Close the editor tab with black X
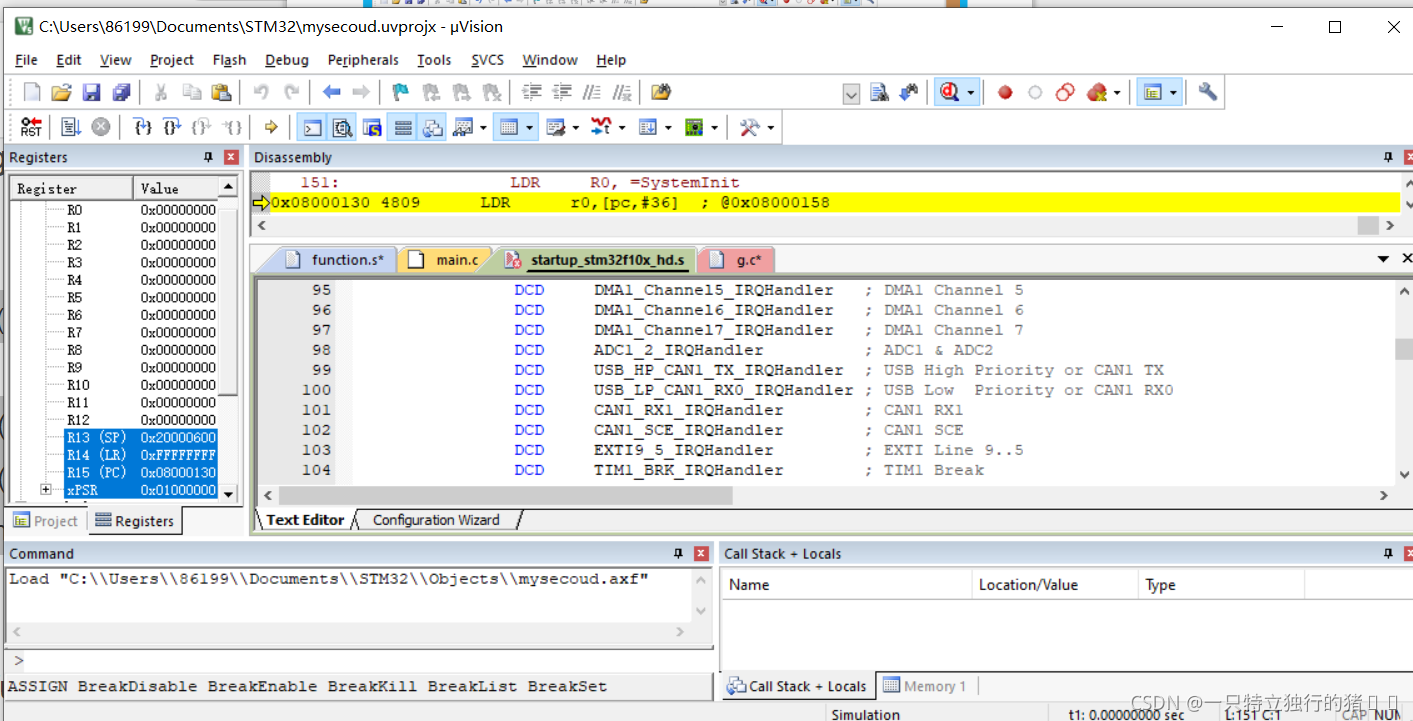This screenshot has width=1413, height=721. pyautogui.click(x=1405, y=259)
